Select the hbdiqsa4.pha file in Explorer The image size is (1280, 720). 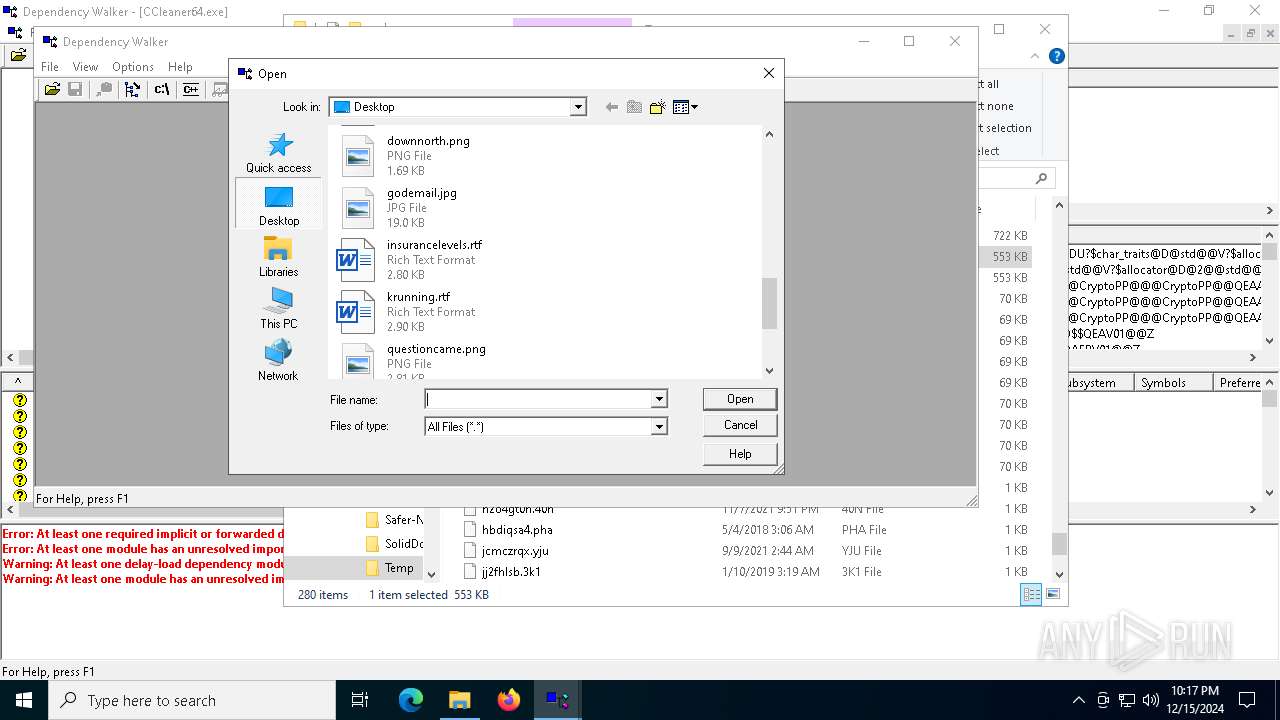[x=517, y=530]
